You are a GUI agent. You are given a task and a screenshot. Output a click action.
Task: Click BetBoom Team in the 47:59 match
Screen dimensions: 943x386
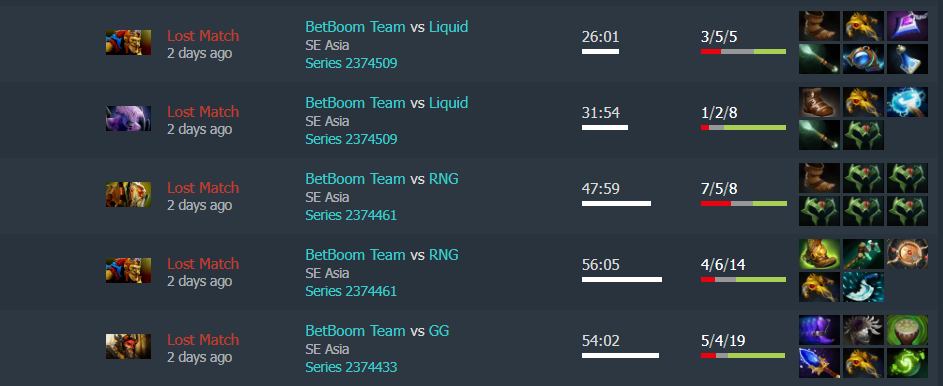click(x=355, y=179)
